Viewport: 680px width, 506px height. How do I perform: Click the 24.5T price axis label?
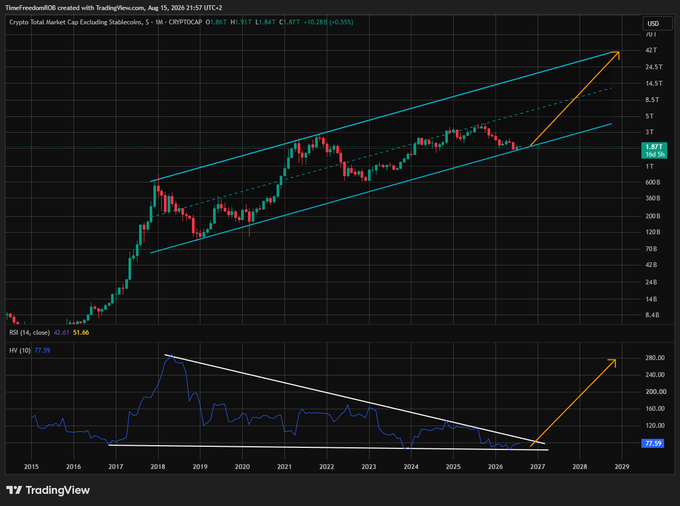[x=654, y=67]
